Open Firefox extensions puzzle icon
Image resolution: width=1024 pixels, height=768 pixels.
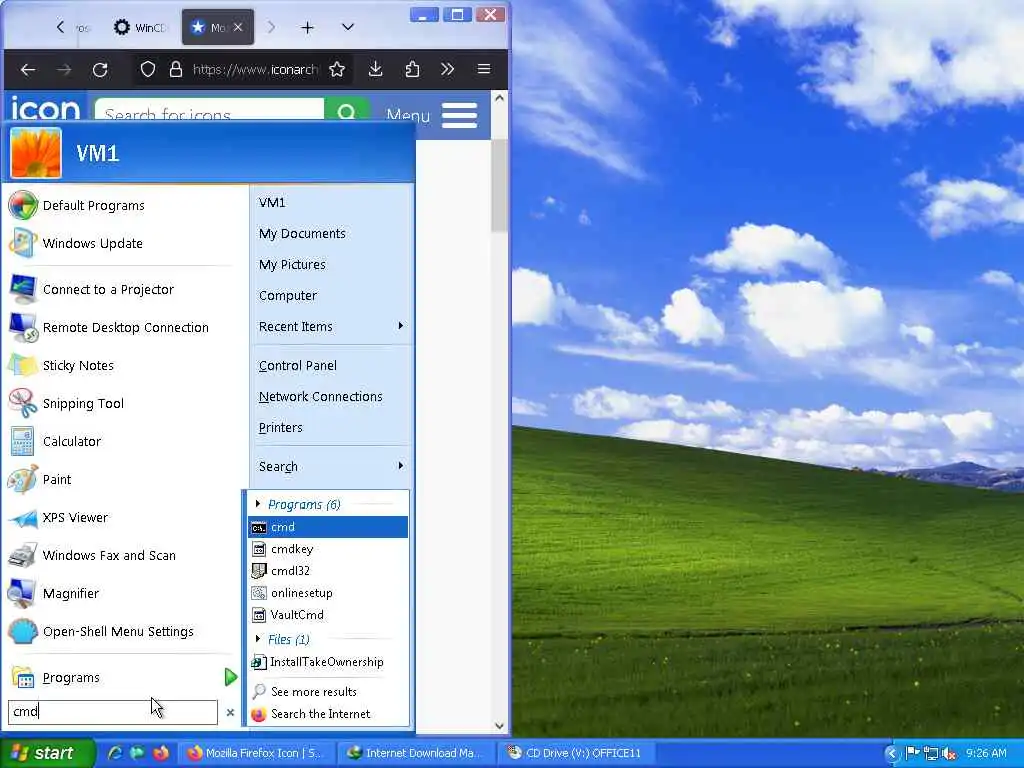click(412, 69)
